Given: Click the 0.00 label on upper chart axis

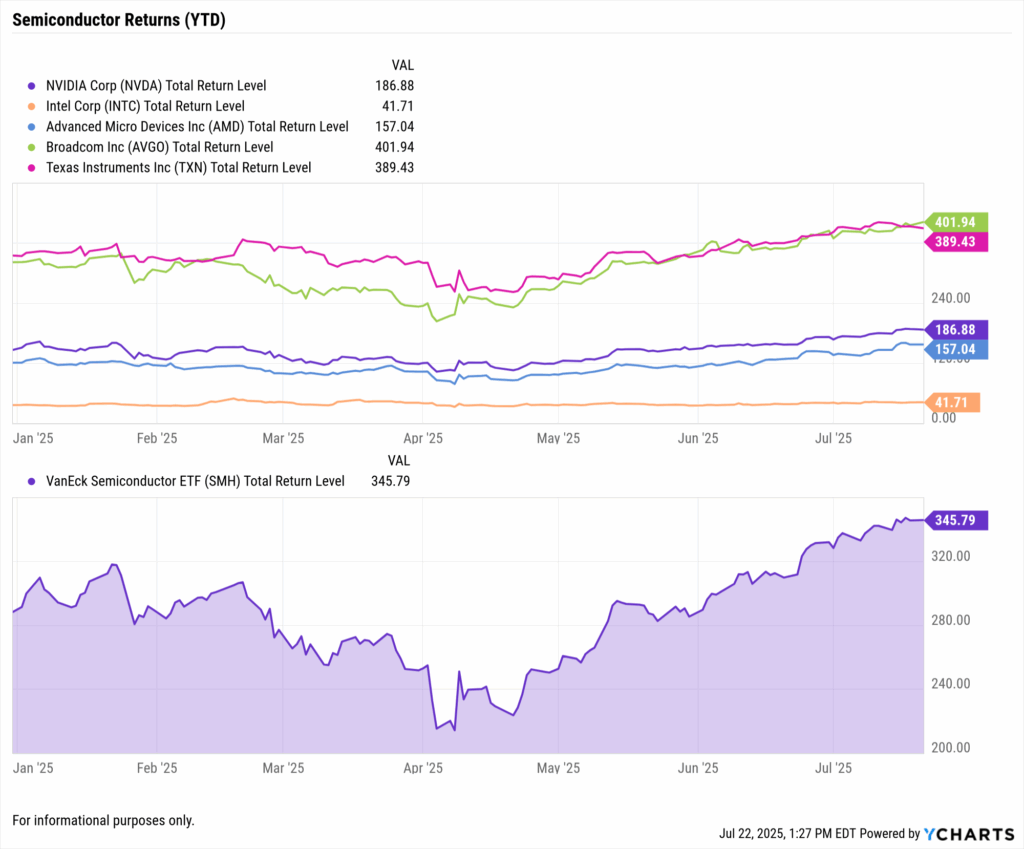Looking at the screenshot, I should (944, 418).
